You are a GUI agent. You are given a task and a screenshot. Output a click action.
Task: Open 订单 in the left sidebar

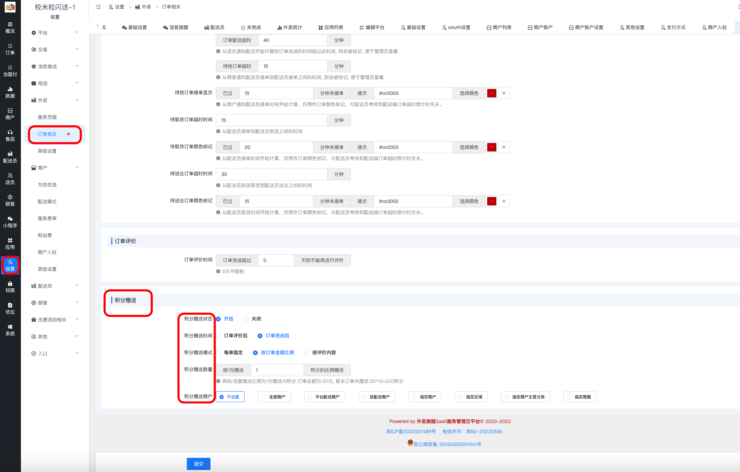pos(10,50)
